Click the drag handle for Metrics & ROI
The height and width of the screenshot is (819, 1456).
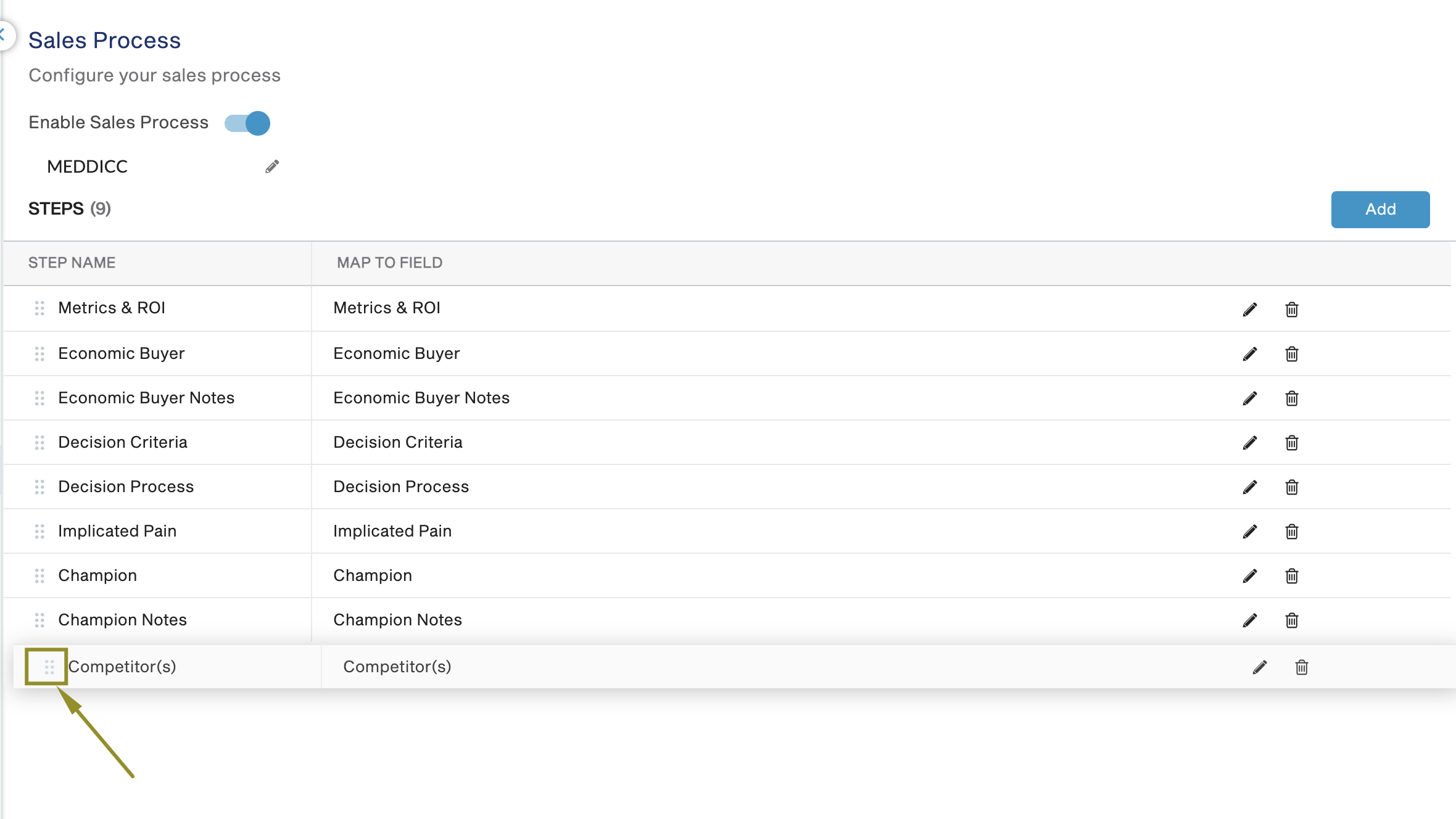coord(39,308)
